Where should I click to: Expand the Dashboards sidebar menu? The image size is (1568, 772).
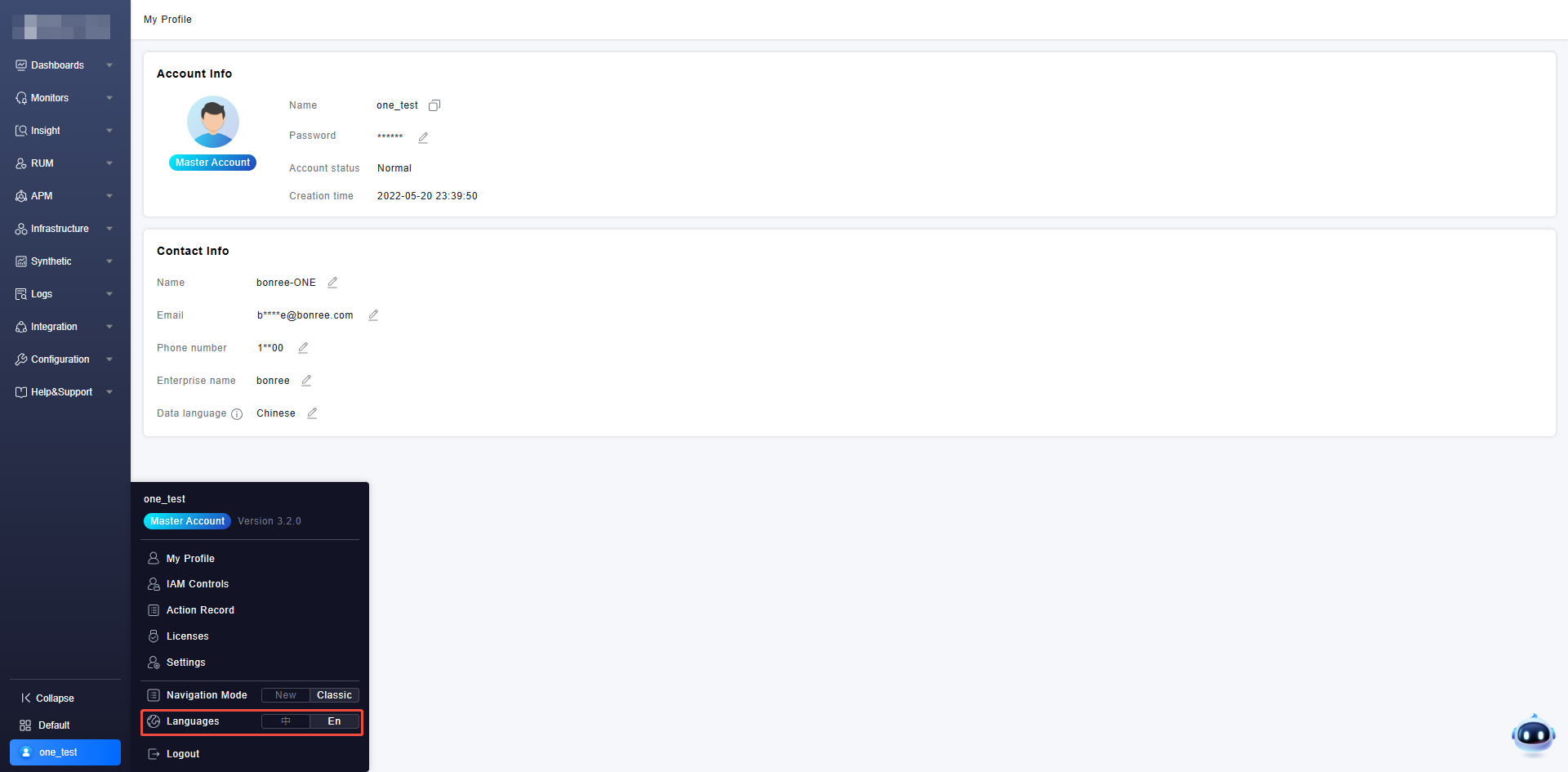point(65,65)
